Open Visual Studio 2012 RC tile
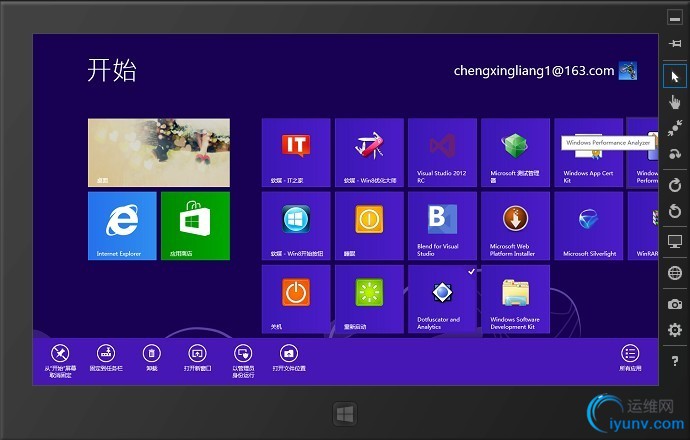 (x=442, y=153)
